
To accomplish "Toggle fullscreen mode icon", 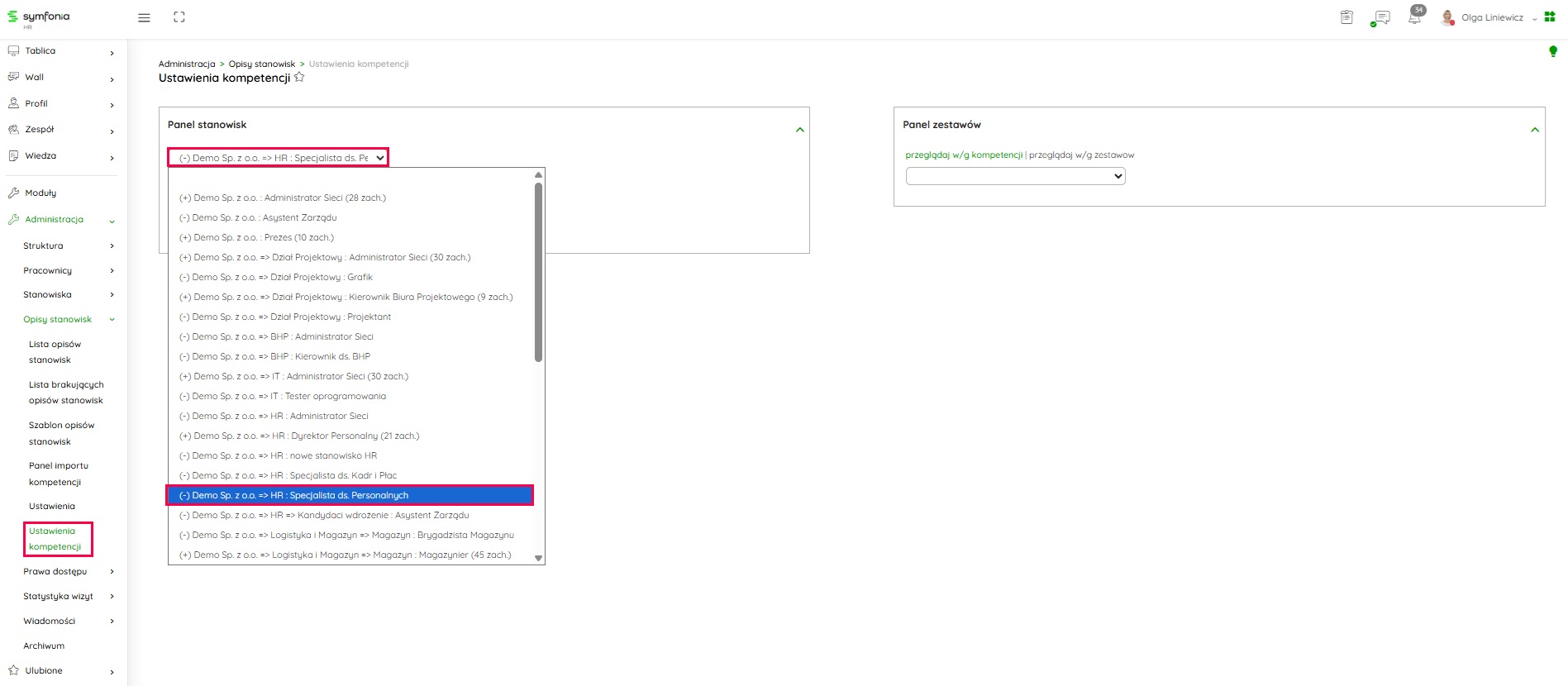I will 179,17.
